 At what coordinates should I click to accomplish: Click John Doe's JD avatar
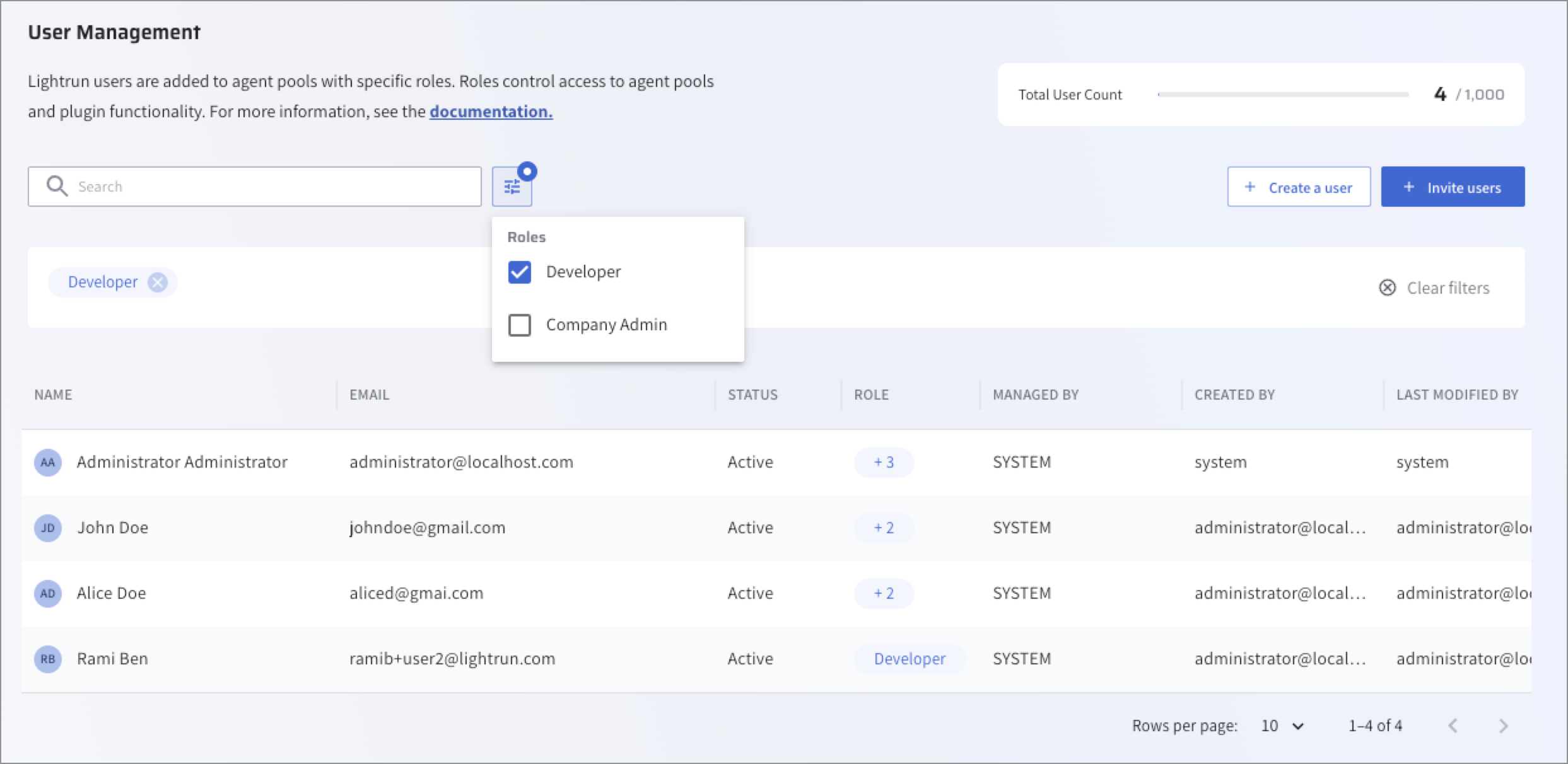[48, 528]
